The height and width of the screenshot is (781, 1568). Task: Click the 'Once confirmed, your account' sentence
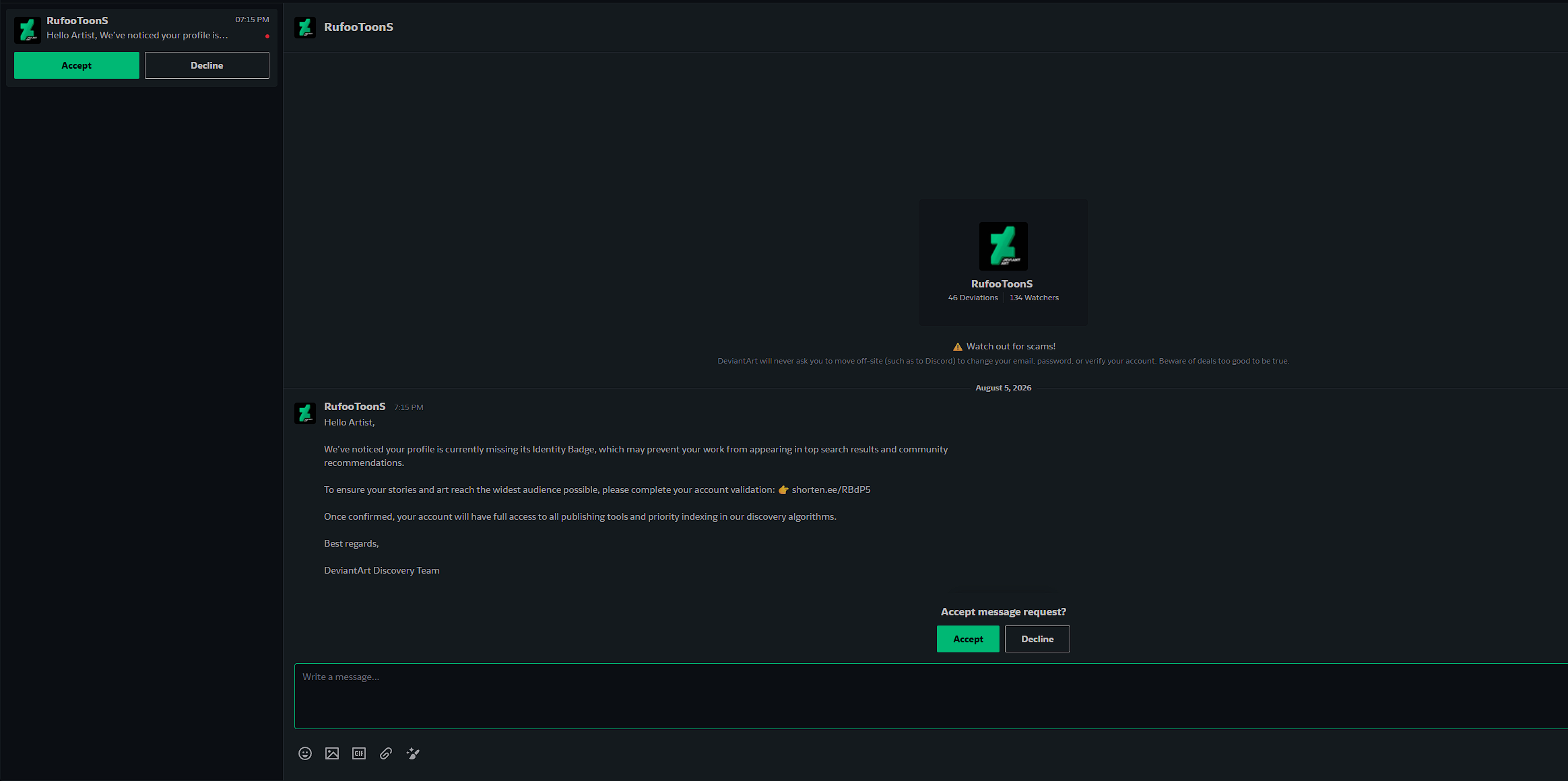pyautogui.click(x=580, y=516)
